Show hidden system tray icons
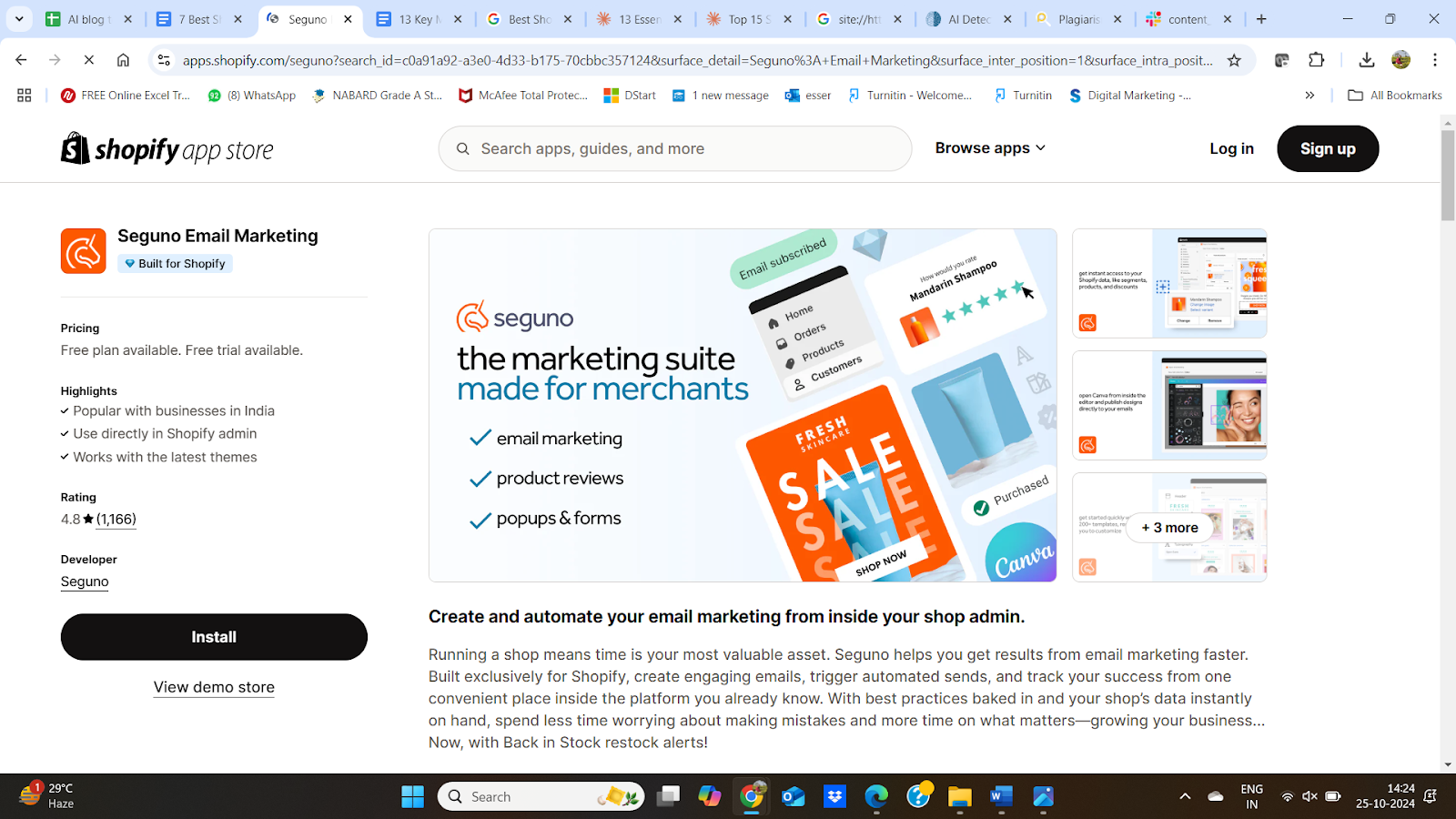The height and width of the screenshot is (819, 1456). 1185,796
